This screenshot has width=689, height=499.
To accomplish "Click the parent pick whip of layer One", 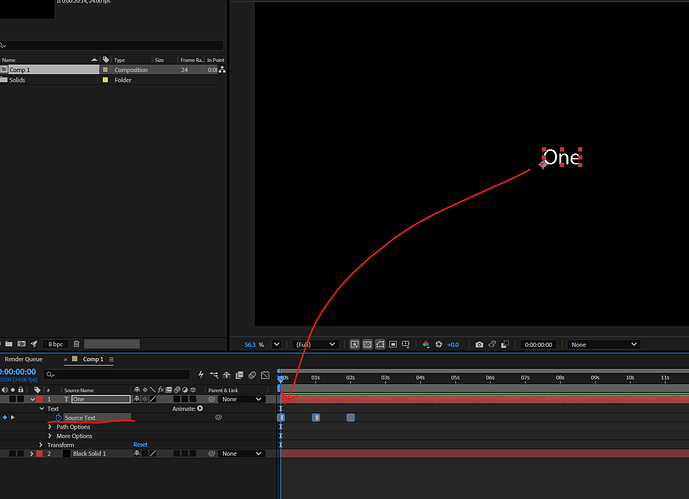I will coord(211,399).
